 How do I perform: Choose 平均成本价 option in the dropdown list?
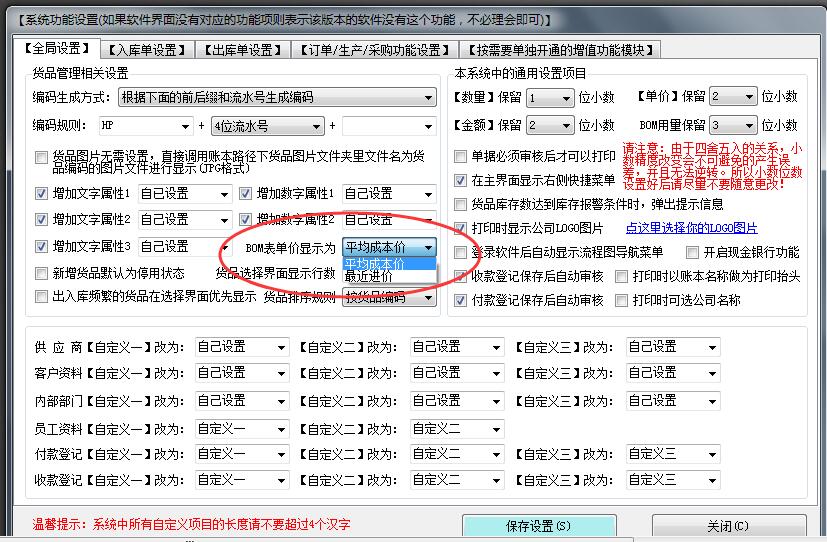click(x=375, y=264)
